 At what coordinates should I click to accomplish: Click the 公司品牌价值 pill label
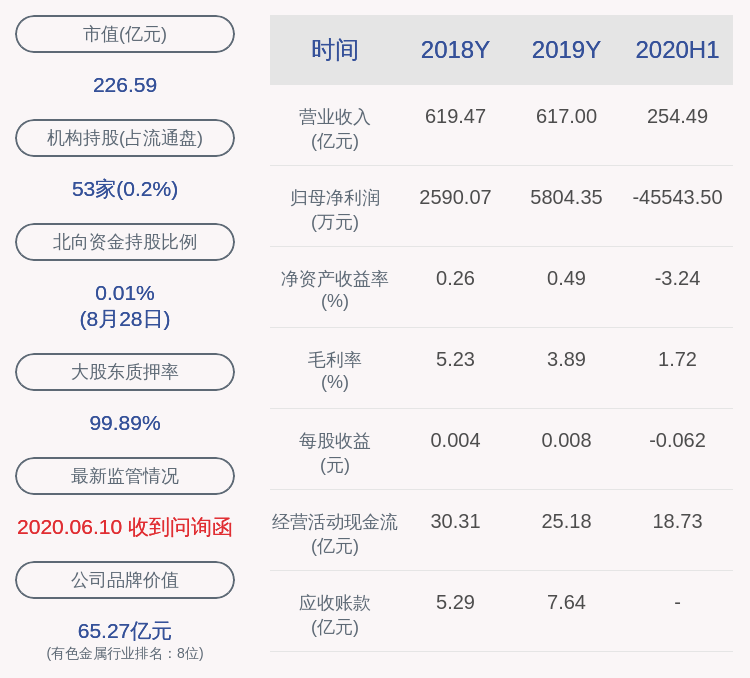(125, 580)
